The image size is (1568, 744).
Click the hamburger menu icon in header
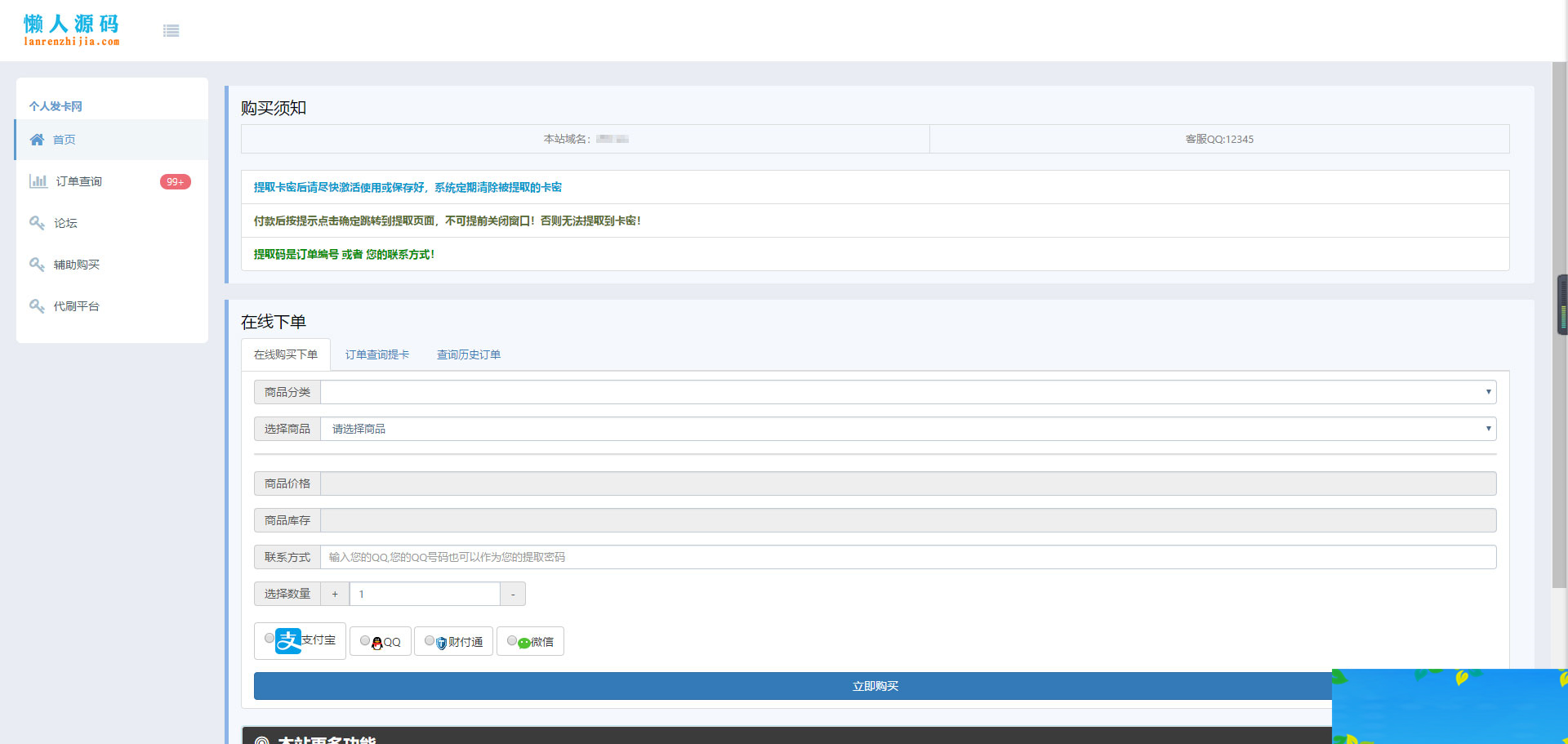pyautogui.click(x=171, y=31)
